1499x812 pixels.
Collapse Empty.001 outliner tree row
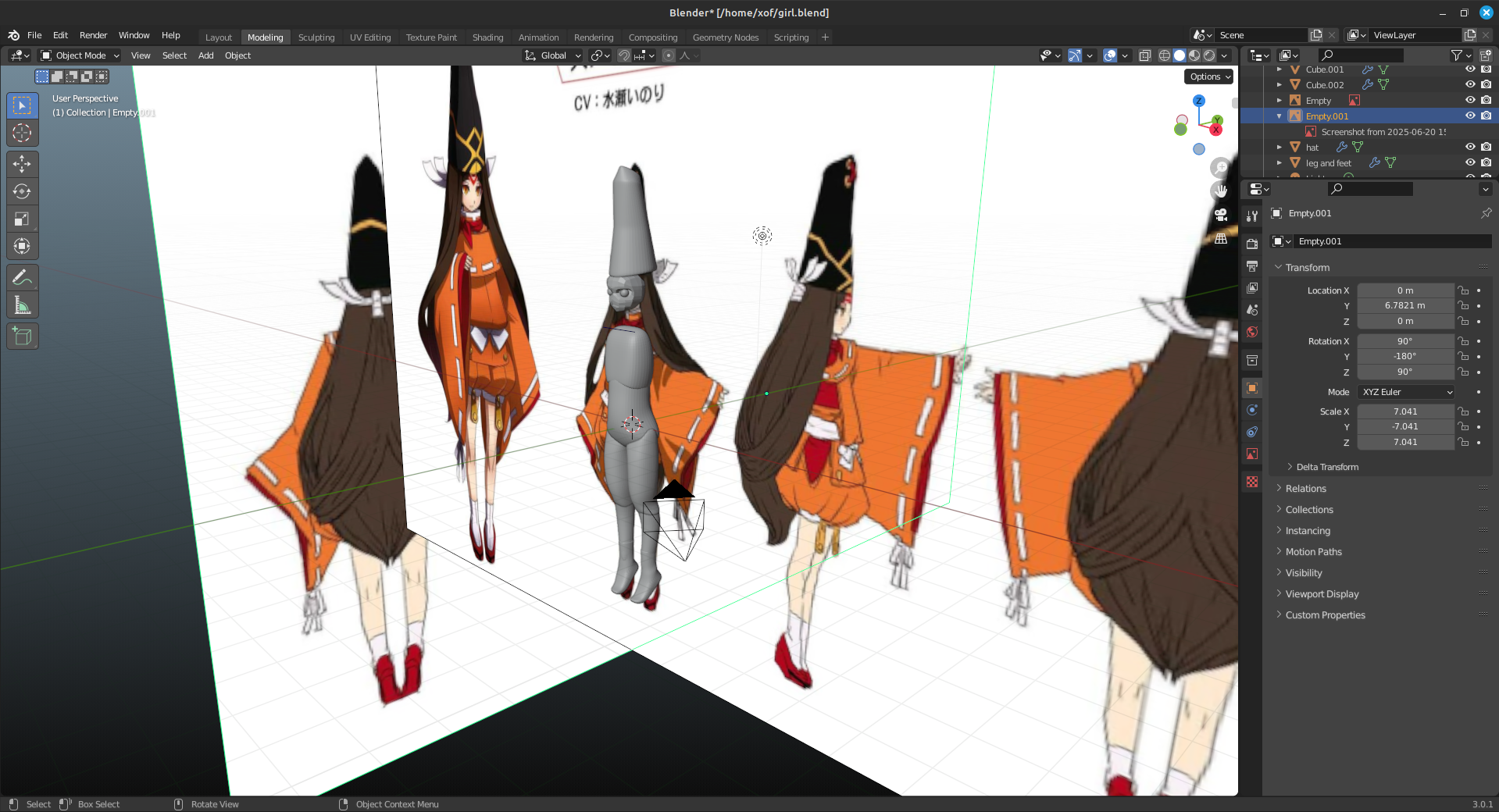point(1280,116)
